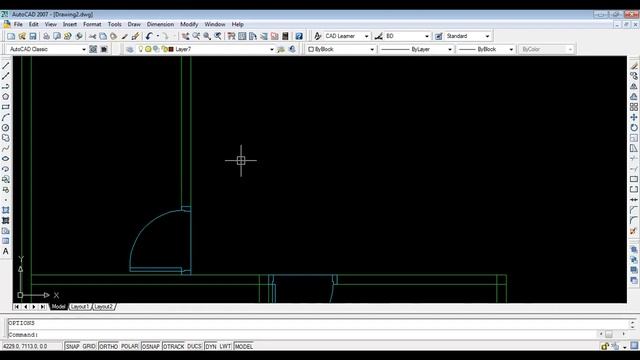
Task: Click the Plot printer icon
Action: 46,36
